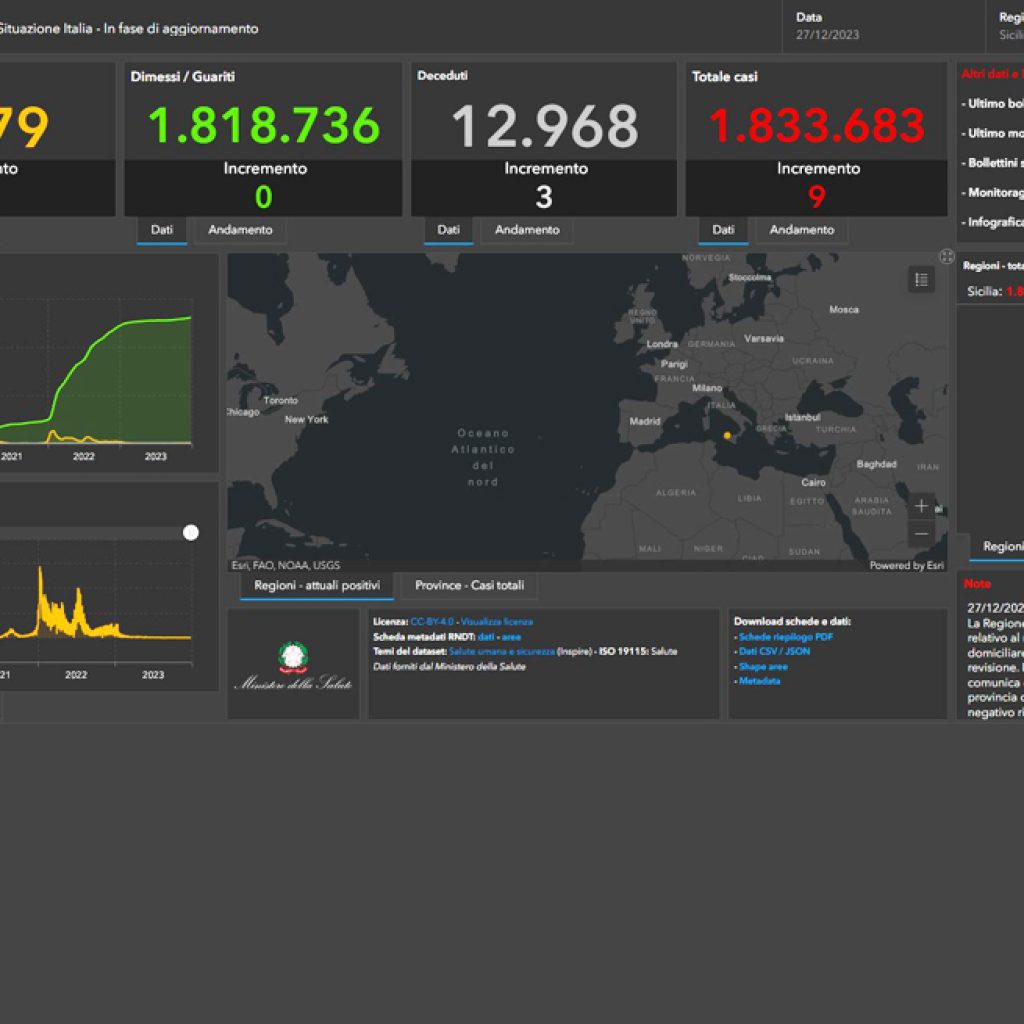
Task: Click the Shape aree download link
Action: click(763, 666)
